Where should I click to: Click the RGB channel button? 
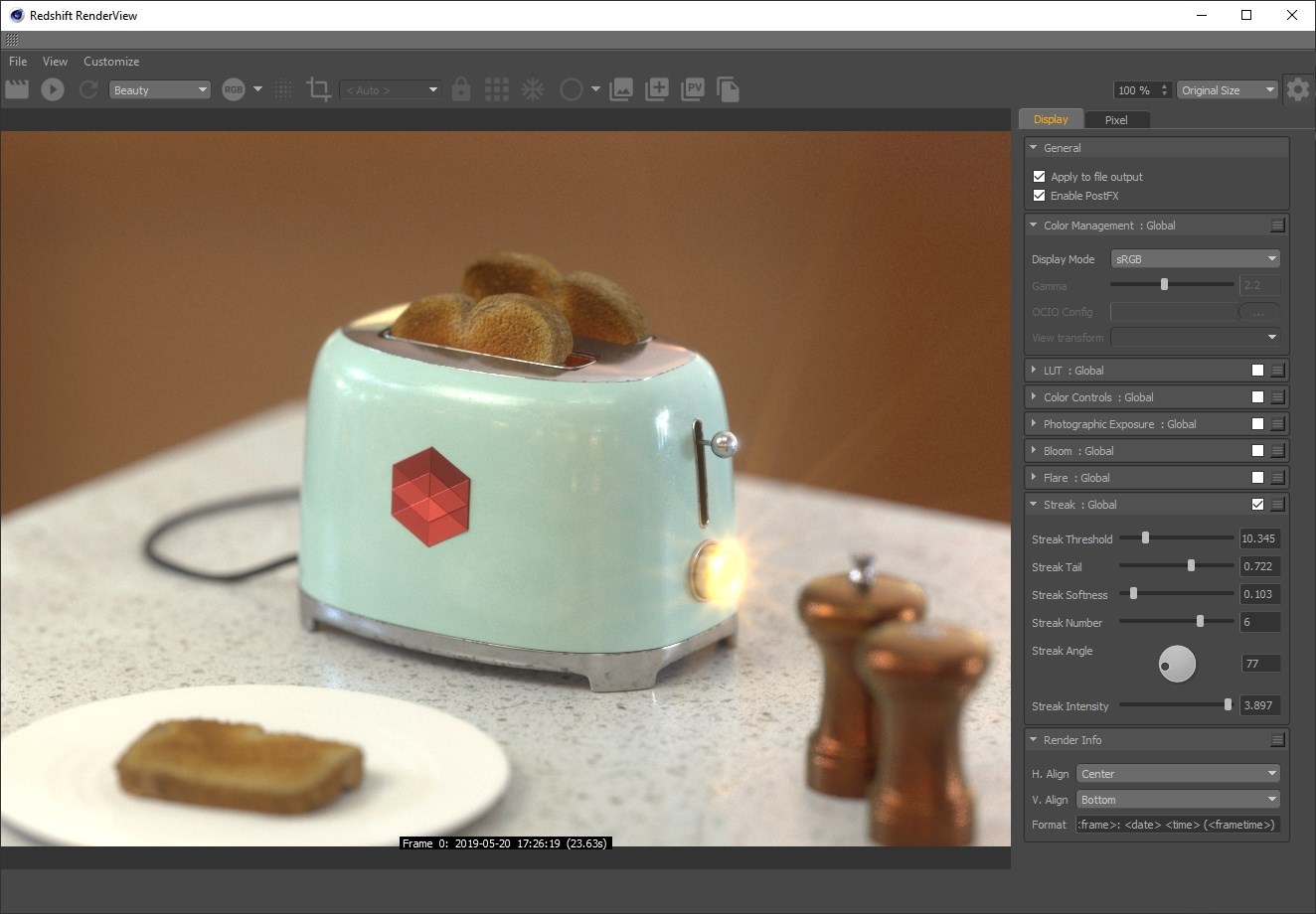[234, 89]
